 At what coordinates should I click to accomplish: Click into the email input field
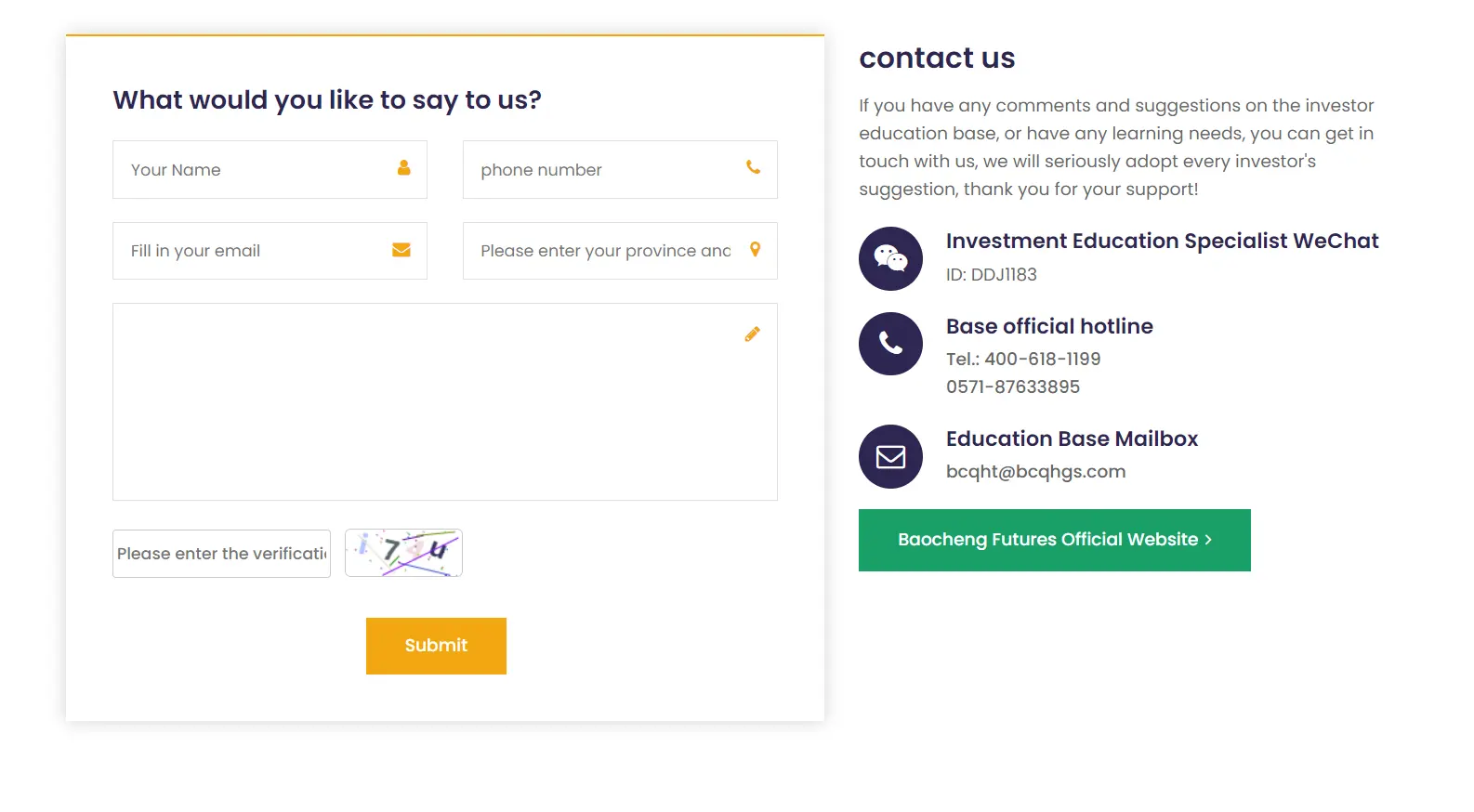coord(256,251)
